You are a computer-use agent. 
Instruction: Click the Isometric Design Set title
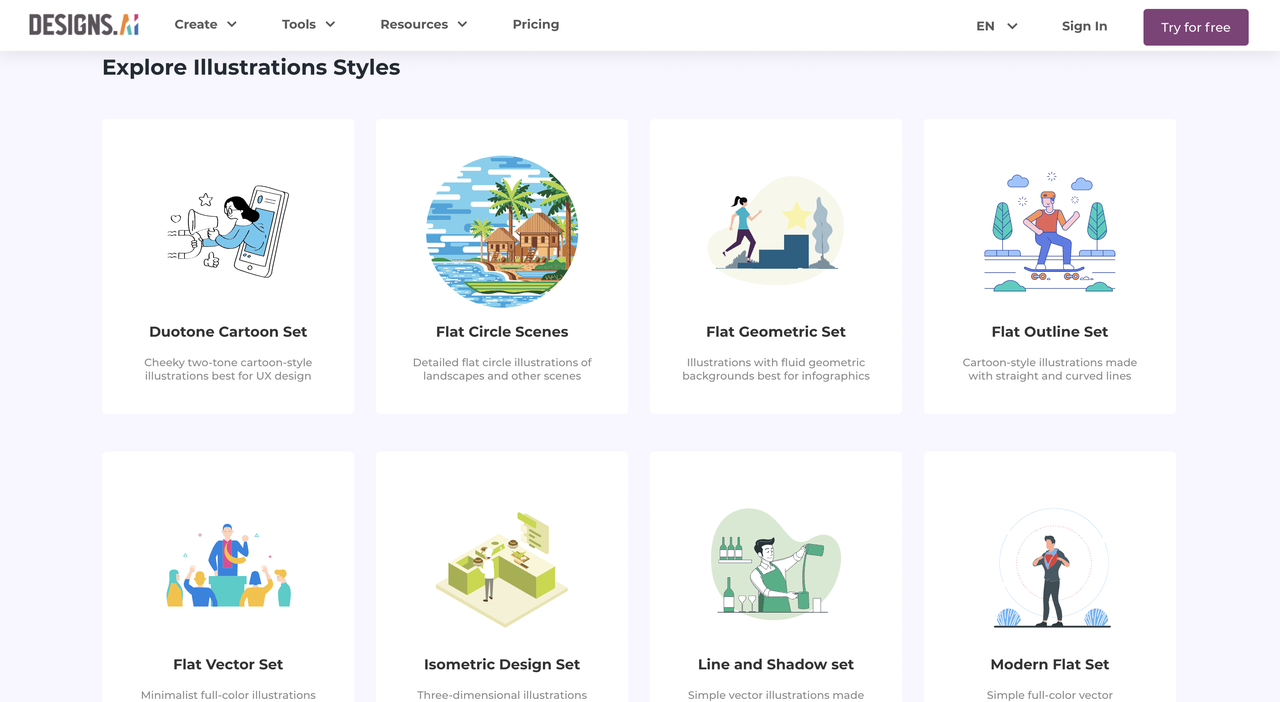[502, 665]
